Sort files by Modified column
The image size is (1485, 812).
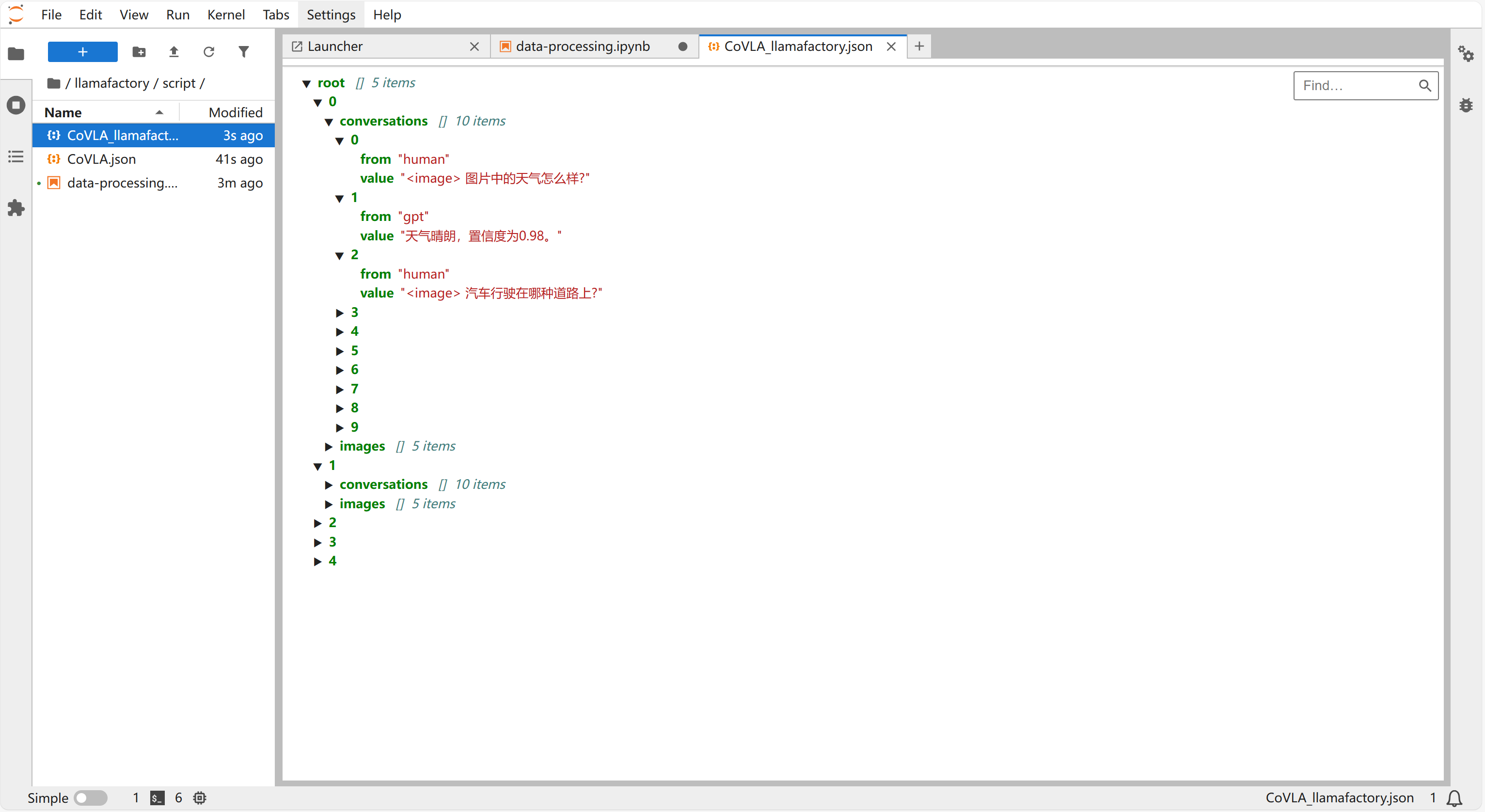coord(235,112)
